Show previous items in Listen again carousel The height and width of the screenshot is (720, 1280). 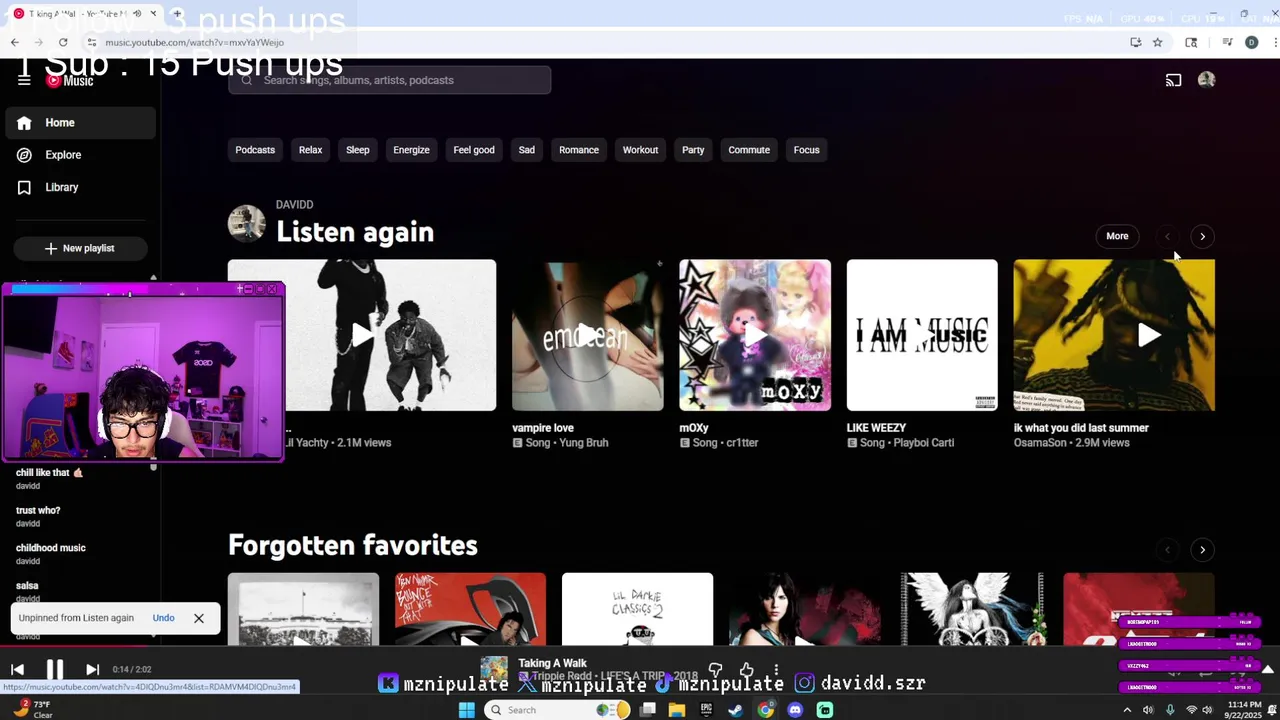[x=1167, y=237]
